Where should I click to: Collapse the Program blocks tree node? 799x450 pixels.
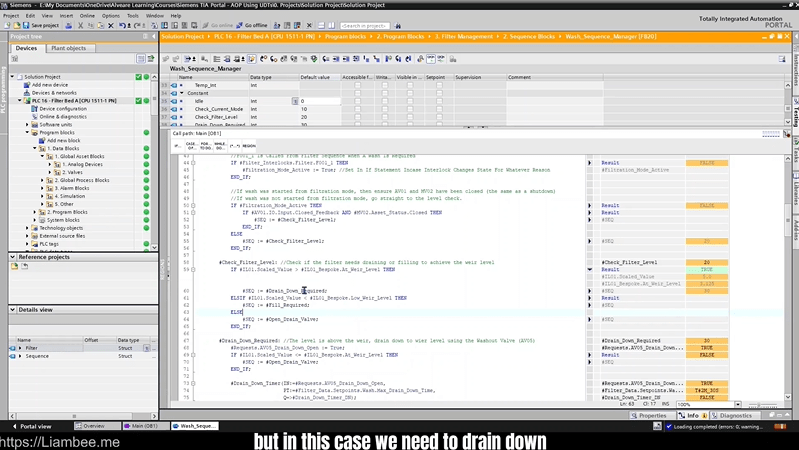(x=28, y=133)
